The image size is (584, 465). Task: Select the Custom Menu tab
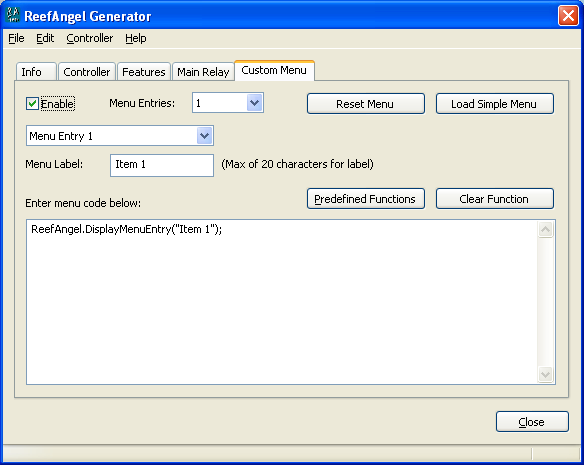[x=274, y=70]
